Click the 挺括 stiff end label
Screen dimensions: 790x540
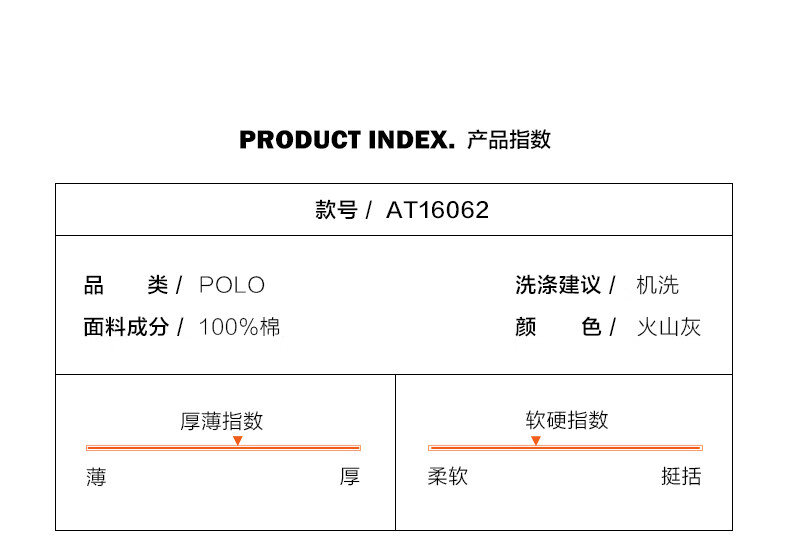coord(681,477)
